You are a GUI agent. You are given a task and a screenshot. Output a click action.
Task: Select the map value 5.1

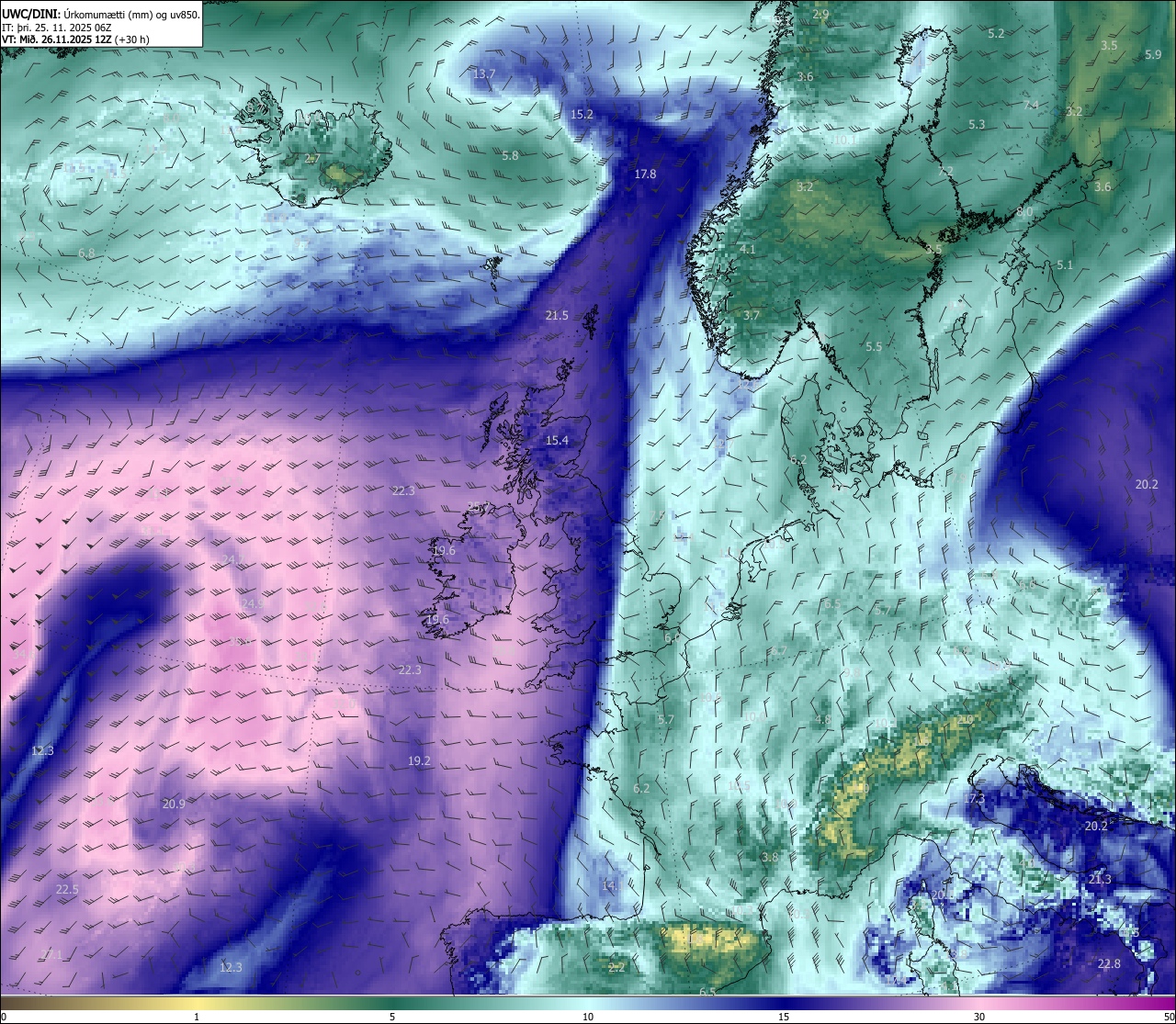pyautogui.click(x=1065, y=264)
